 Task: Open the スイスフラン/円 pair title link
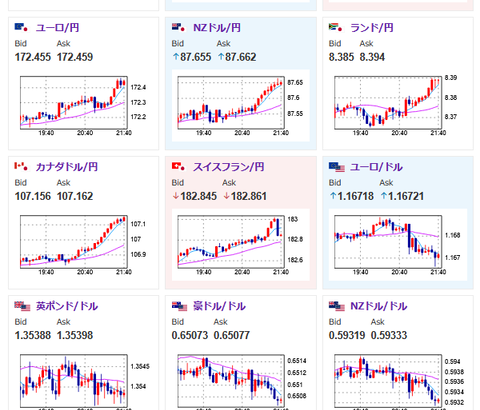click(229, 167)
